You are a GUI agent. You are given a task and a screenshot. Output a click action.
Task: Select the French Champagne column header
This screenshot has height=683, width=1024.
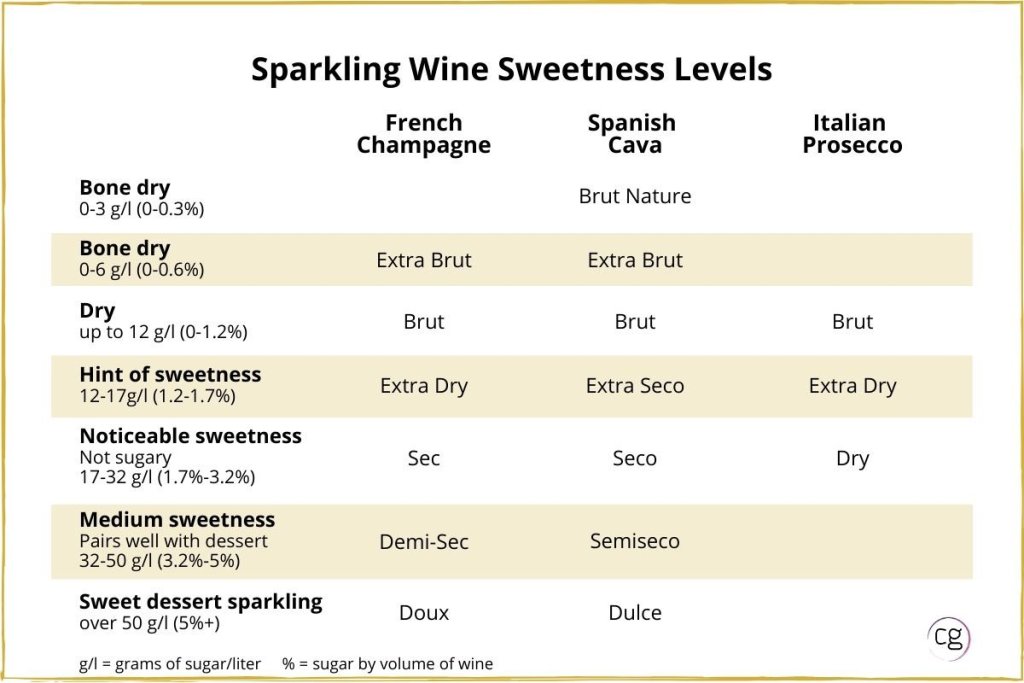point(424,134)
